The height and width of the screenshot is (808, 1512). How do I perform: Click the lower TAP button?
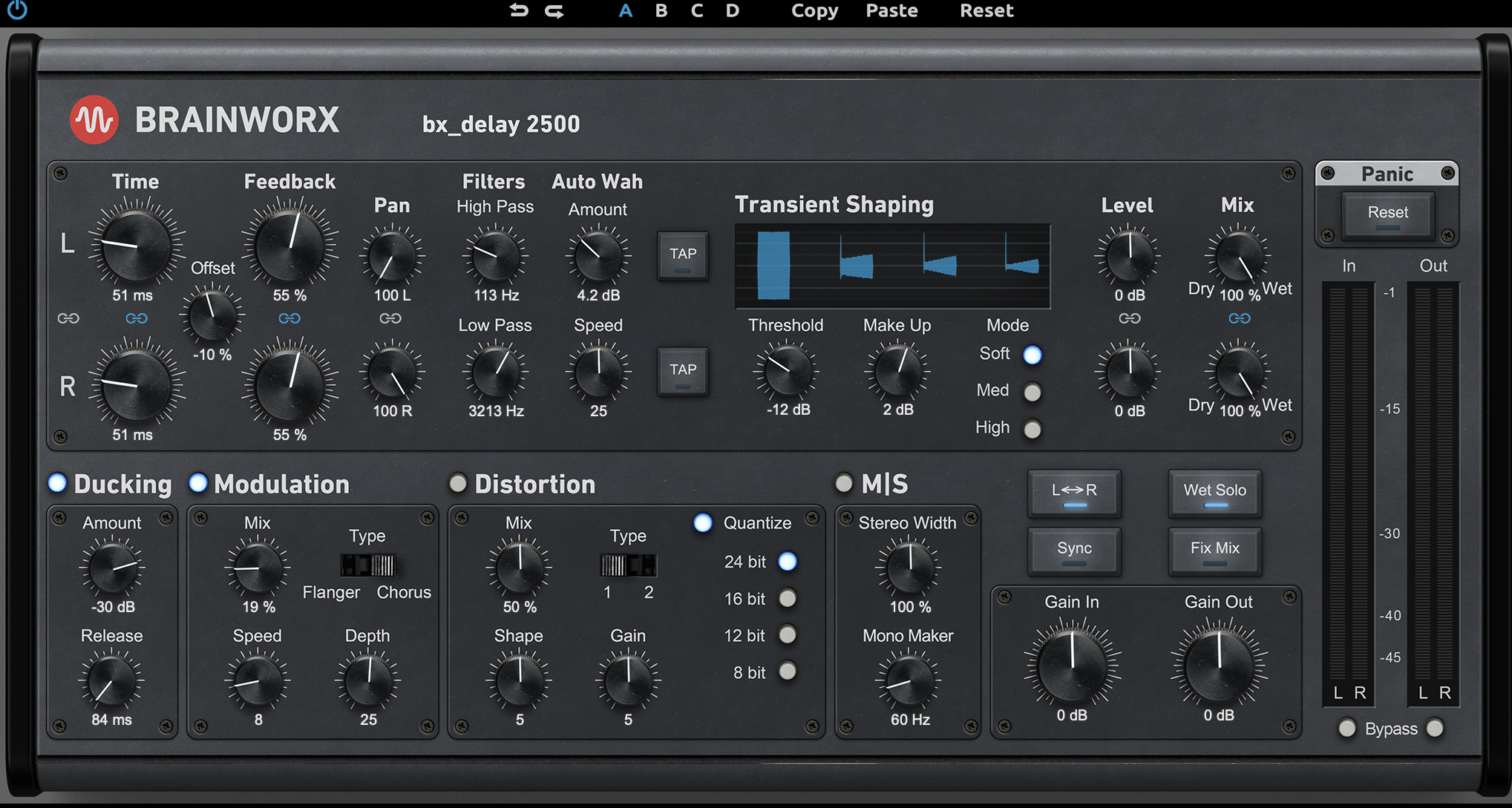tap(683, 372)
